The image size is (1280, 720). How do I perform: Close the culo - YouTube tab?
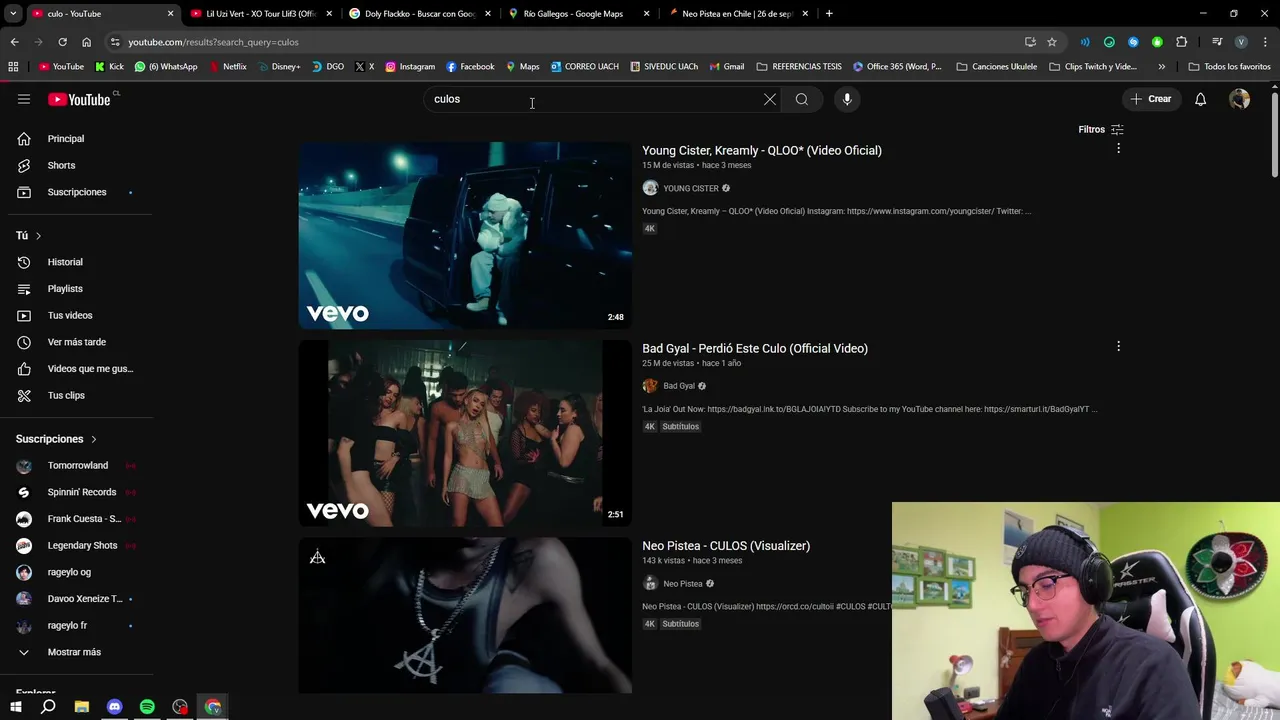coord(170,14)
